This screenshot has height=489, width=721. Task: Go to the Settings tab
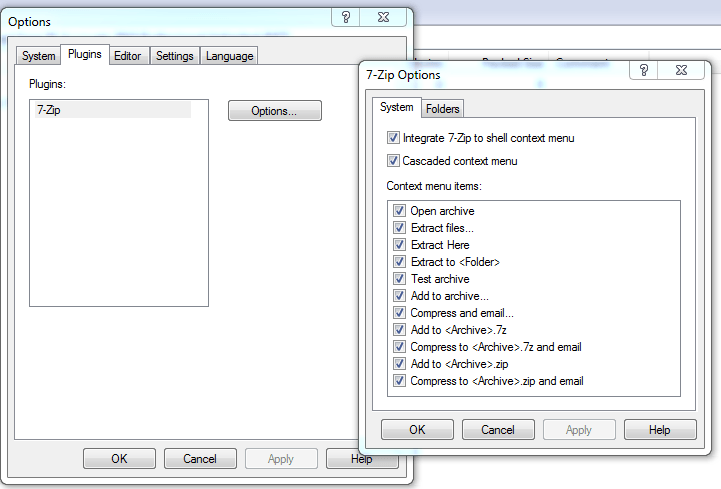[174, 56]
